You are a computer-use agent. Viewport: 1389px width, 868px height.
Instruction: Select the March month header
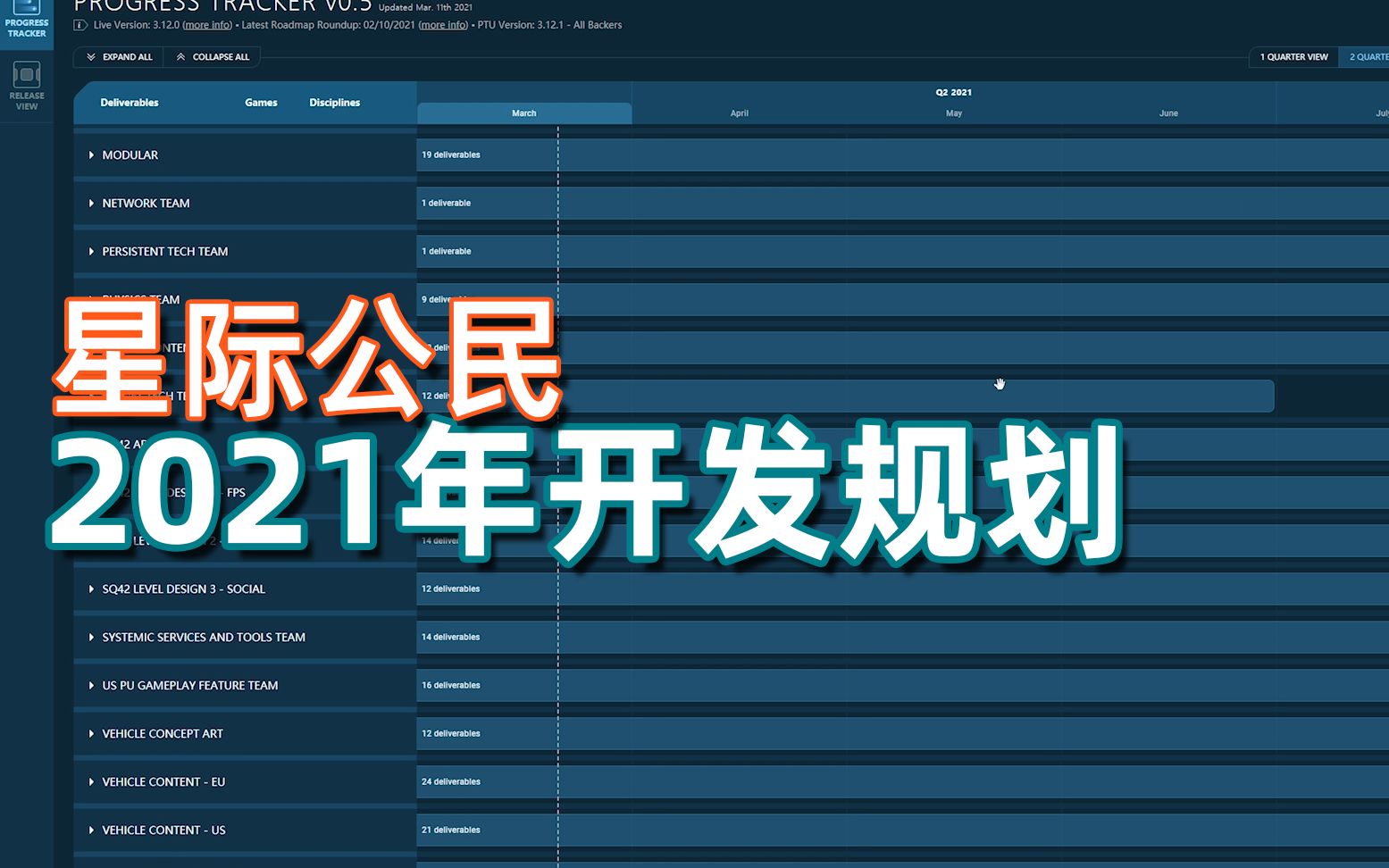524,113
